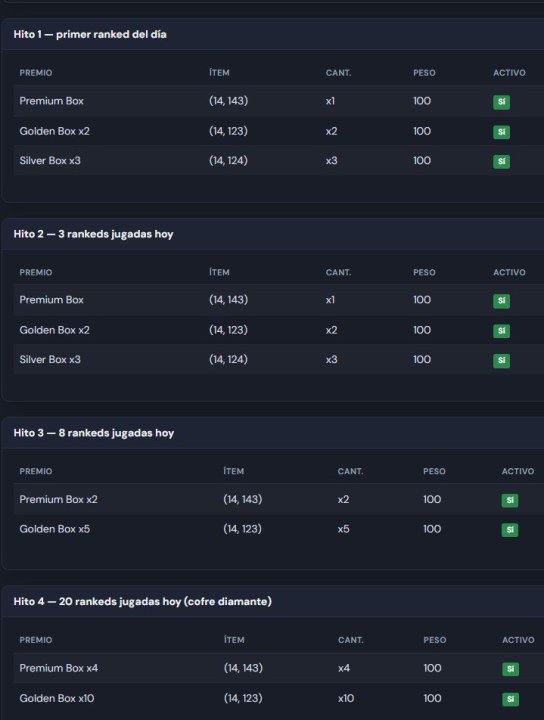Toggle Sí badge for Silver Box x3 in Hito 1

point(501,162)
